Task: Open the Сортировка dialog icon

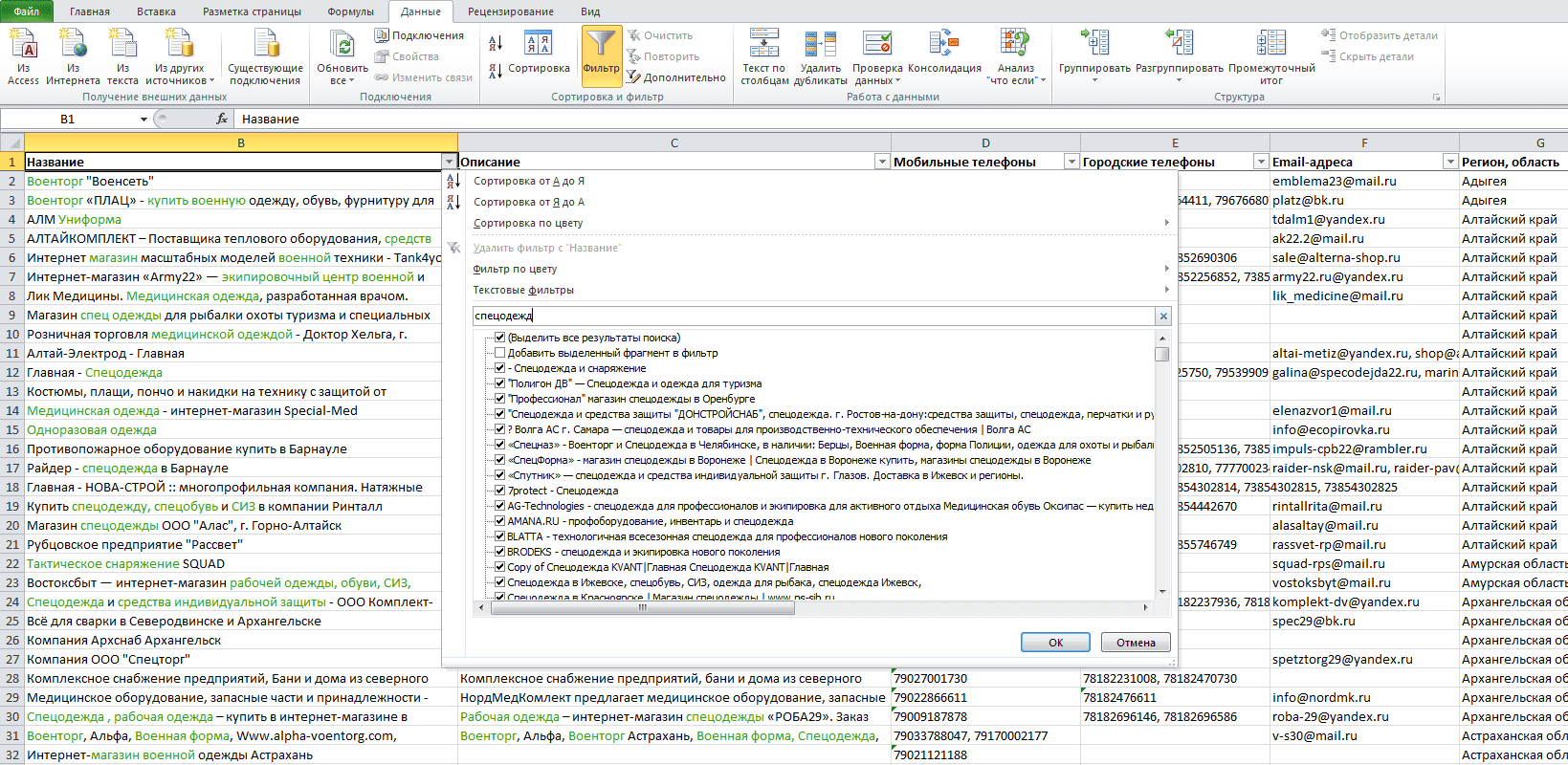Action: point(540,56)
